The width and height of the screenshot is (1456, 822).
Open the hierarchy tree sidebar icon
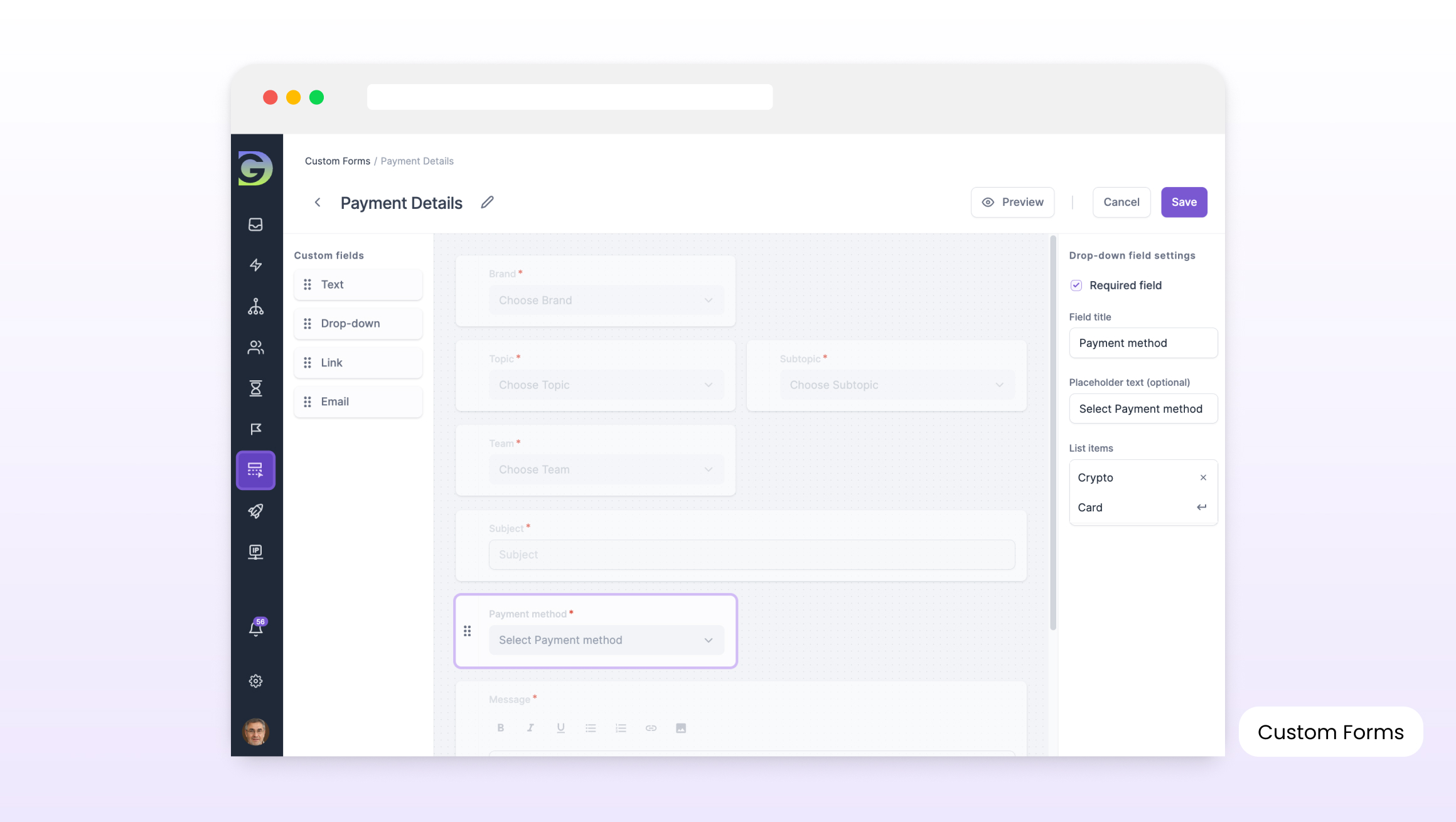[x=255, y=306]
